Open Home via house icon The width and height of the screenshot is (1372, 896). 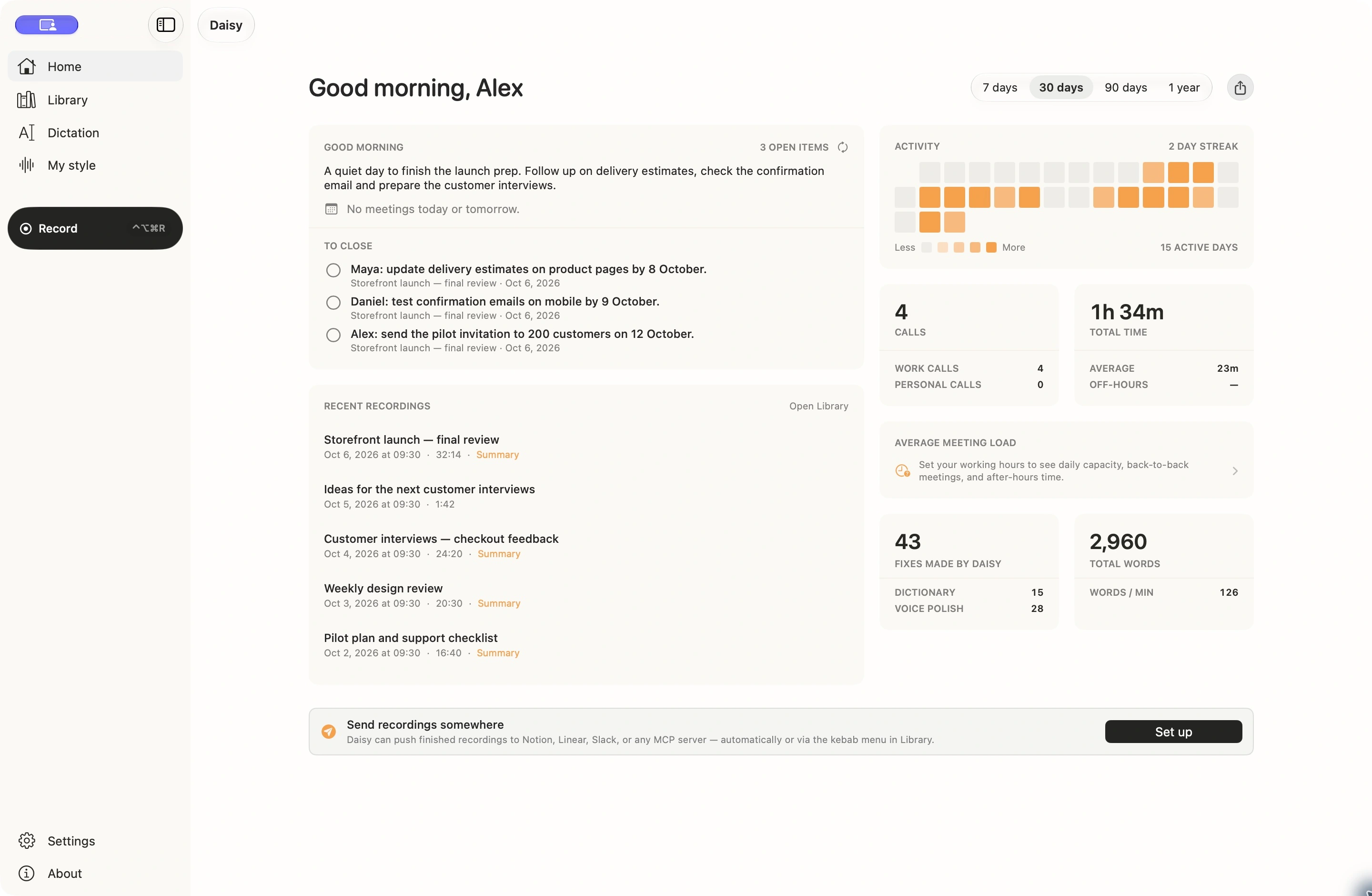coord(27,66)
